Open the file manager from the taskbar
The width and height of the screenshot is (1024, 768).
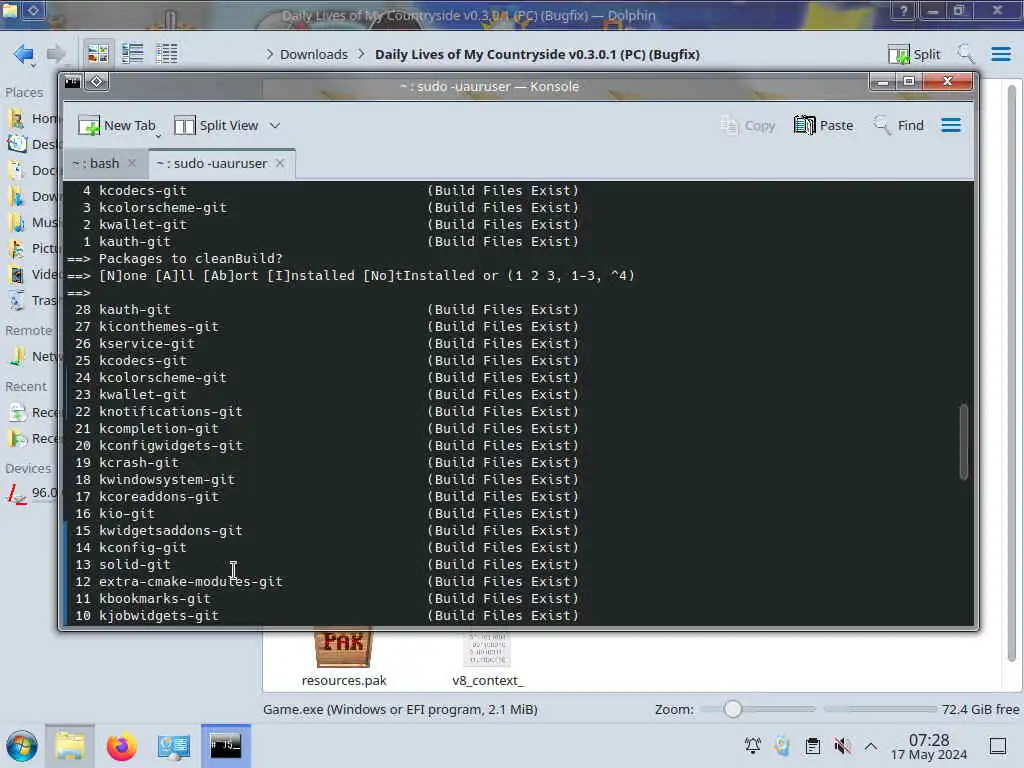70,746
